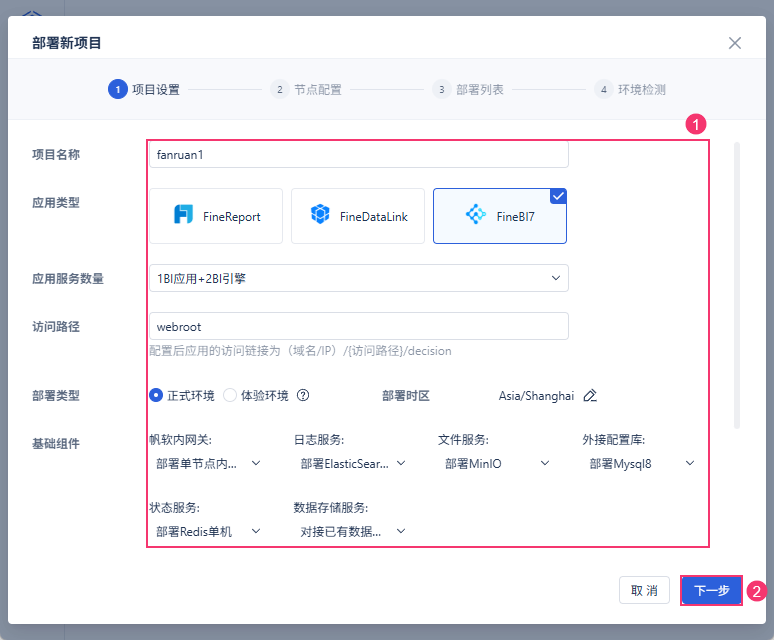This screenshot has height=640, width=774.
Task: Click the 日志服务: label
Action: [x=319, y=440]
